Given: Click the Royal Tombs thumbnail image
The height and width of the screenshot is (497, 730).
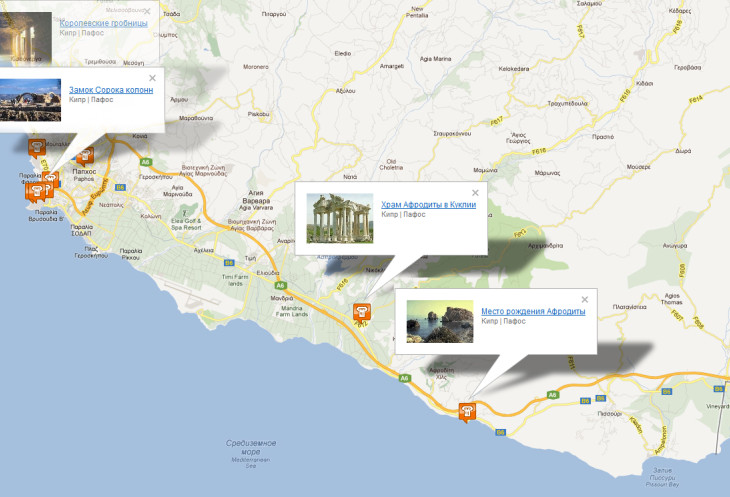Looking at the screenshot, I should 25,32.
